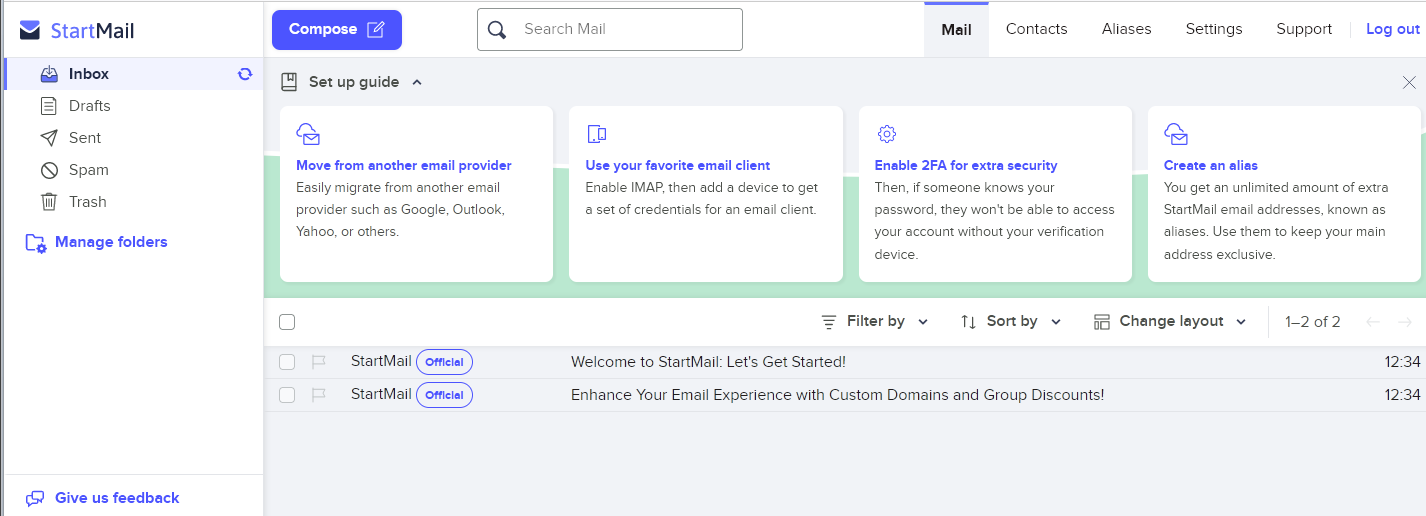The width and height of the screenshot is (1426, 516).
Task: Click Give us feedback link
Action: (x=117, y=498)
